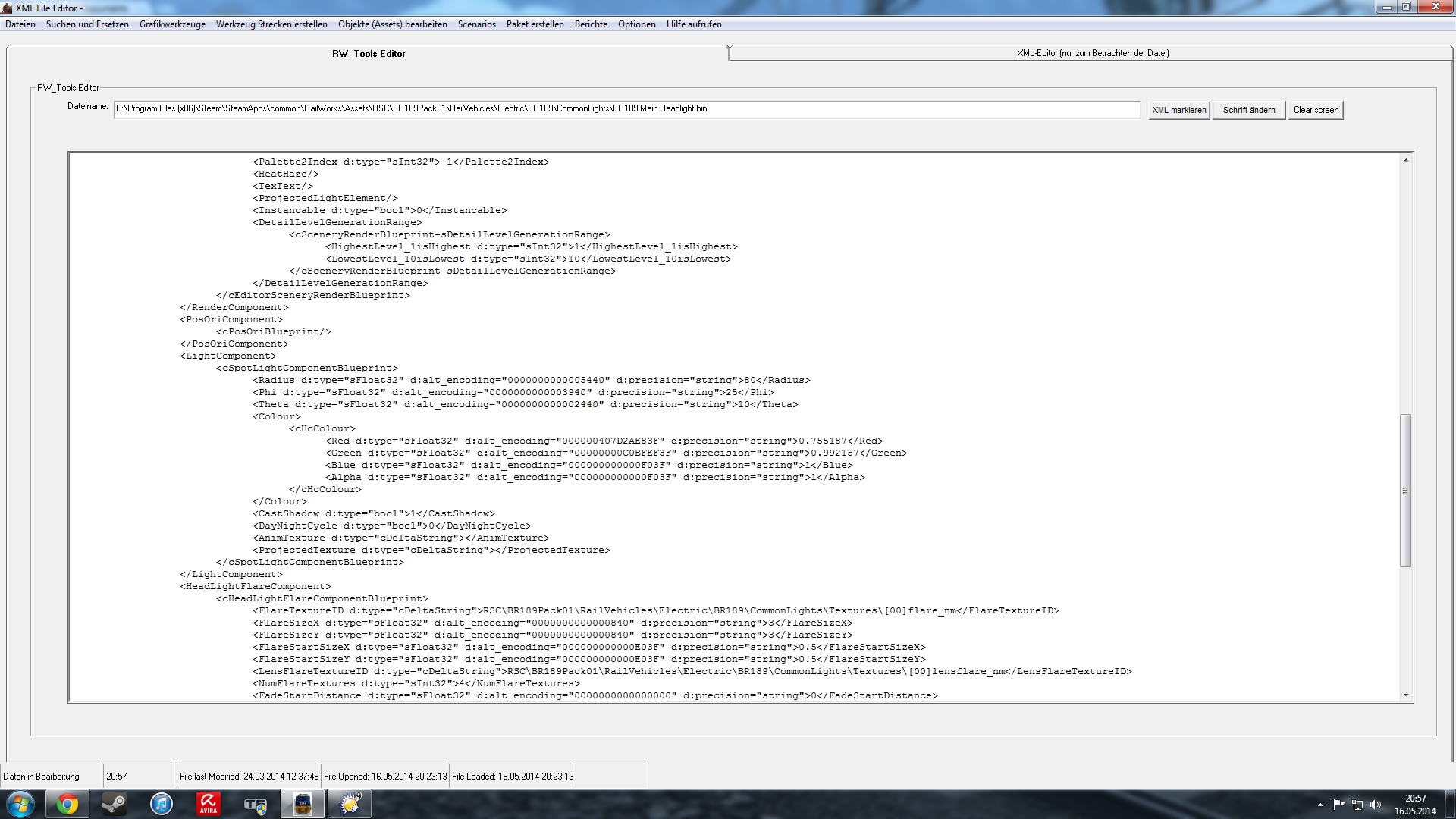Viewport: 1456px width, 819px height.
Task: Click the Theta value line
Action: pyautogui.click(x=526, y=404)
